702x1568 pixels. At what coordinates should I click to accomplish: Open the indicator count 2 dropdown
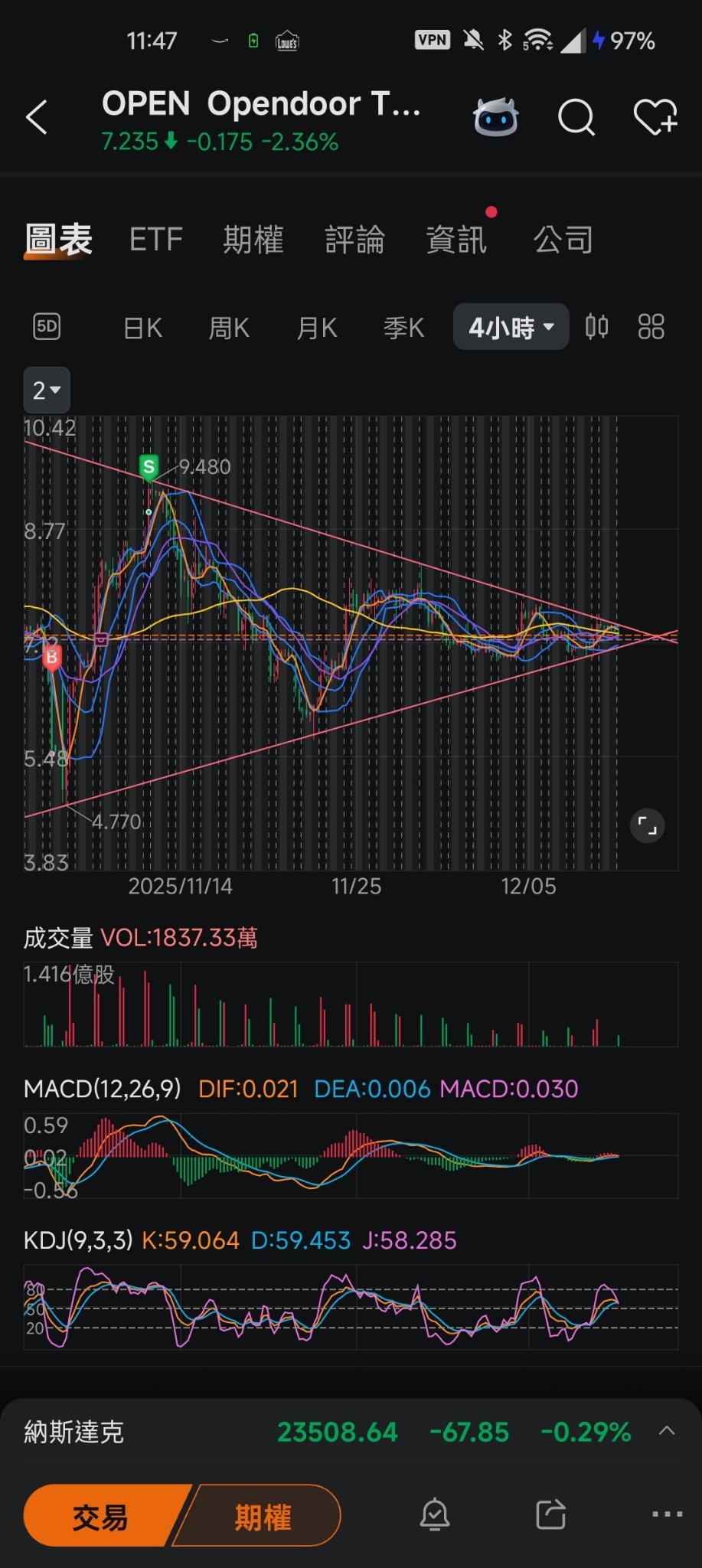click(x=47, y=390)
